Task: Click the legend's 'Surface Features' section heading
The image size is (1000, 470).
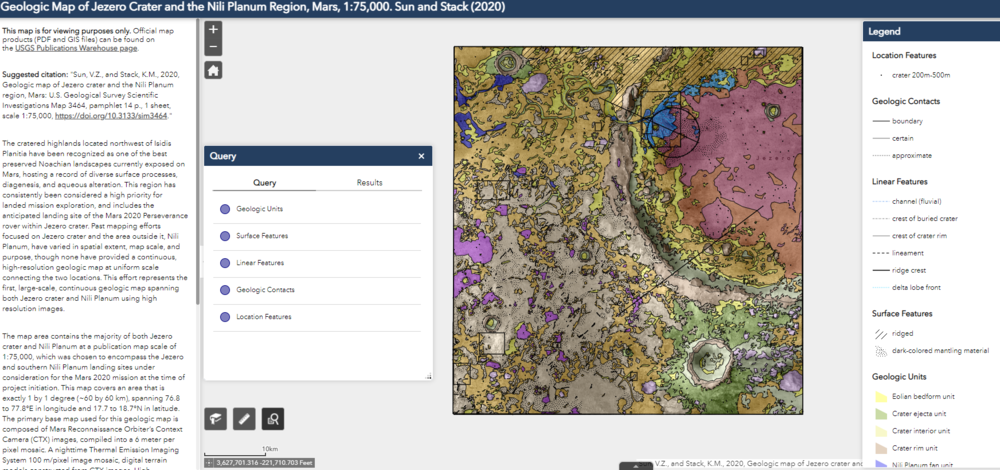Action: pyautogui.click(x=903, y=314)
